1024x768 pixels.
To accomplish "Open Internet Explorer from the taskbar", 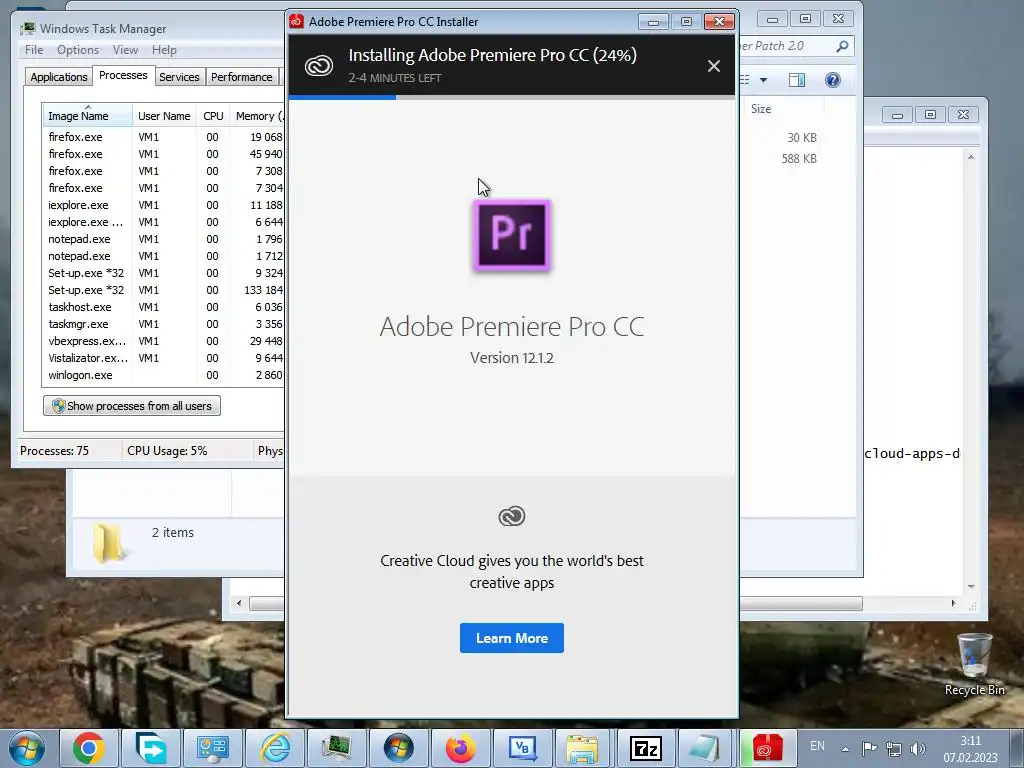I will tap(275, 748).
